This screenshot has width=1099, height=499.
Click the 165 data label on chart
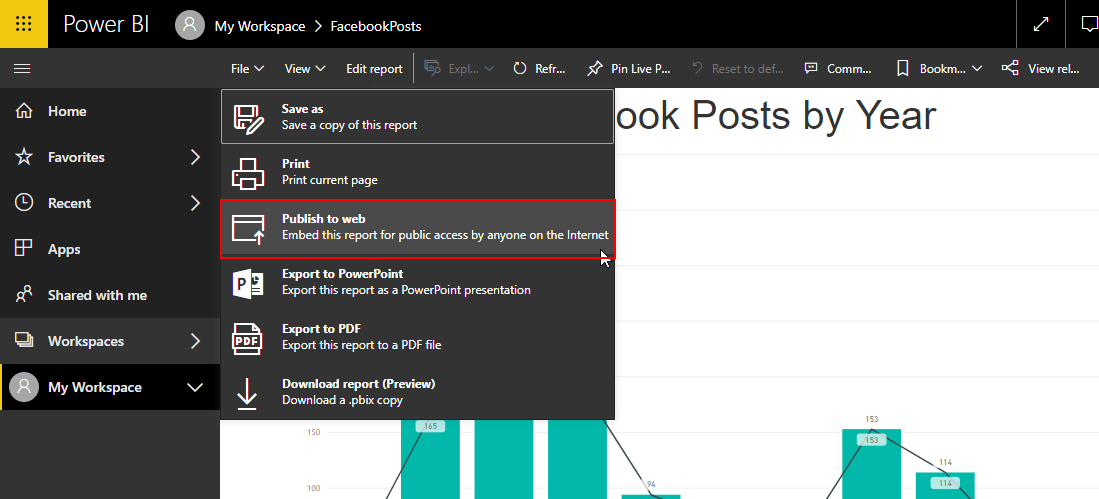(430, 426)
